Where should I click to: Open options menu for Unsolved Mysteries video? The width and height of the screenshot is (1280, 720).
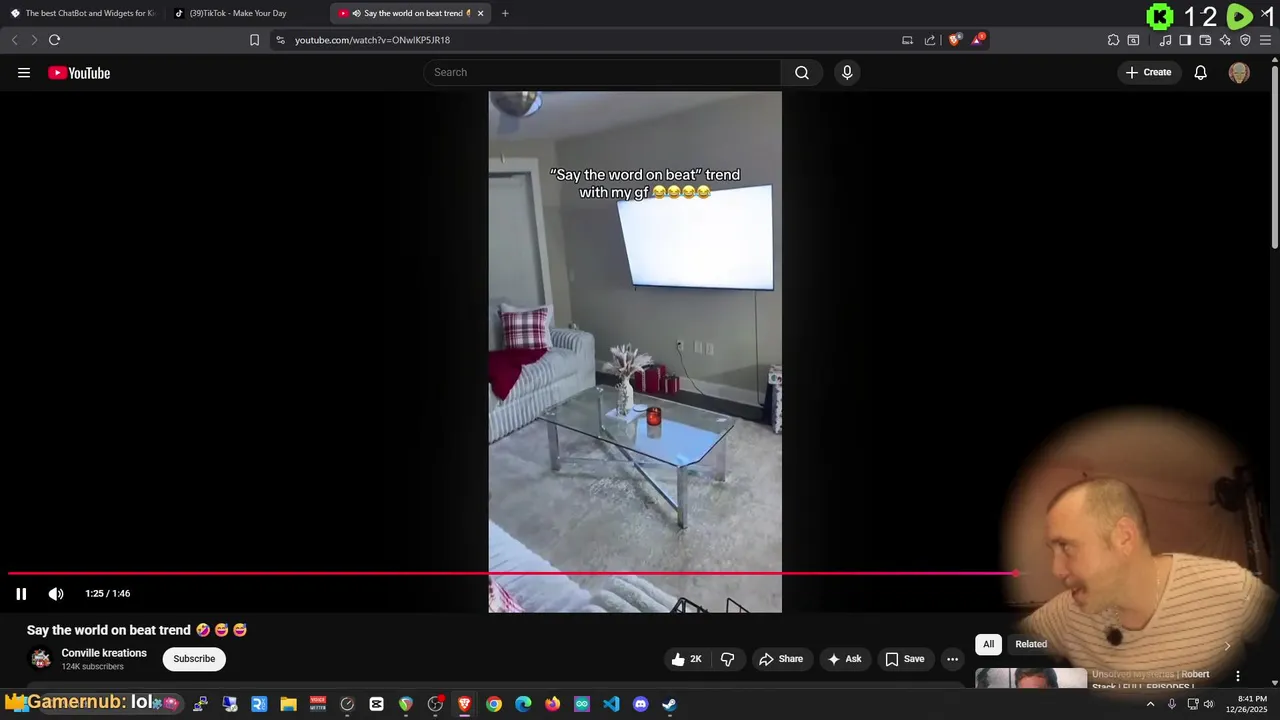tap(1238, 676)
